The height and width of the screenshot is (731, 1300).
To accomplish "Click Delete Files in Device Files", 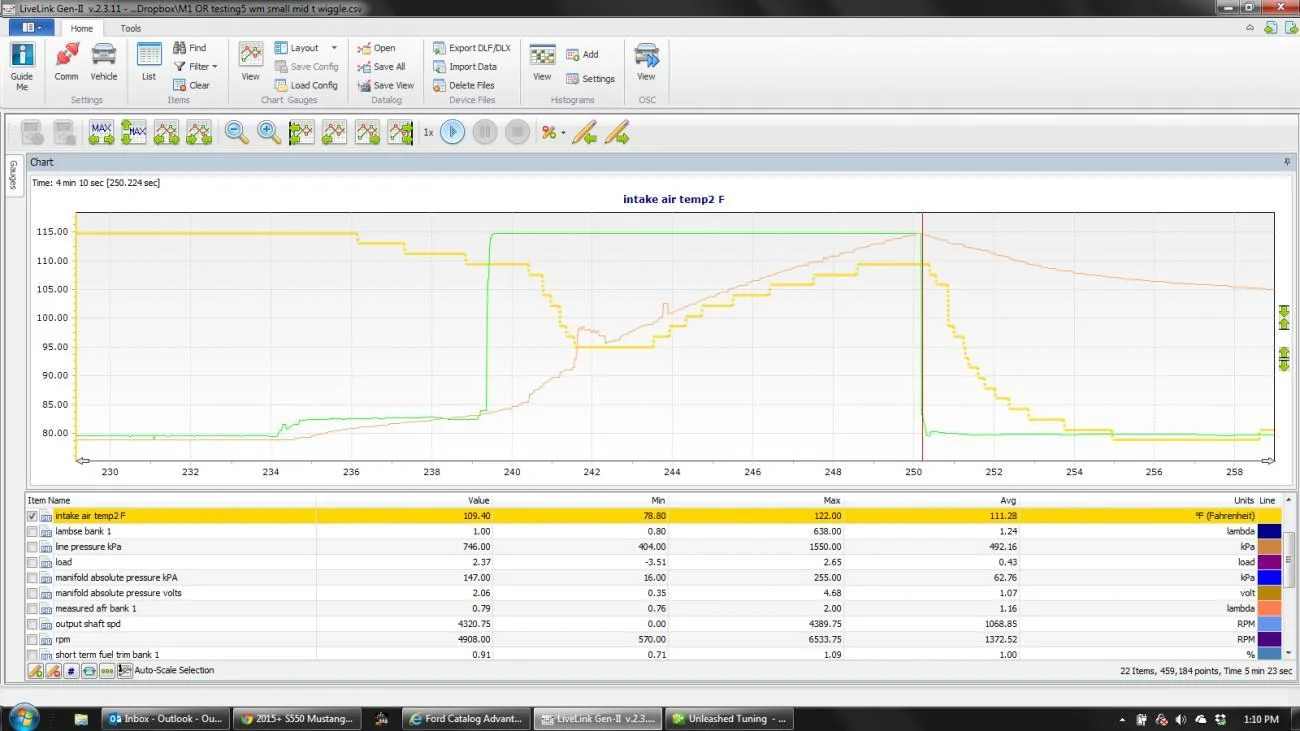I will tap(464, 85).
